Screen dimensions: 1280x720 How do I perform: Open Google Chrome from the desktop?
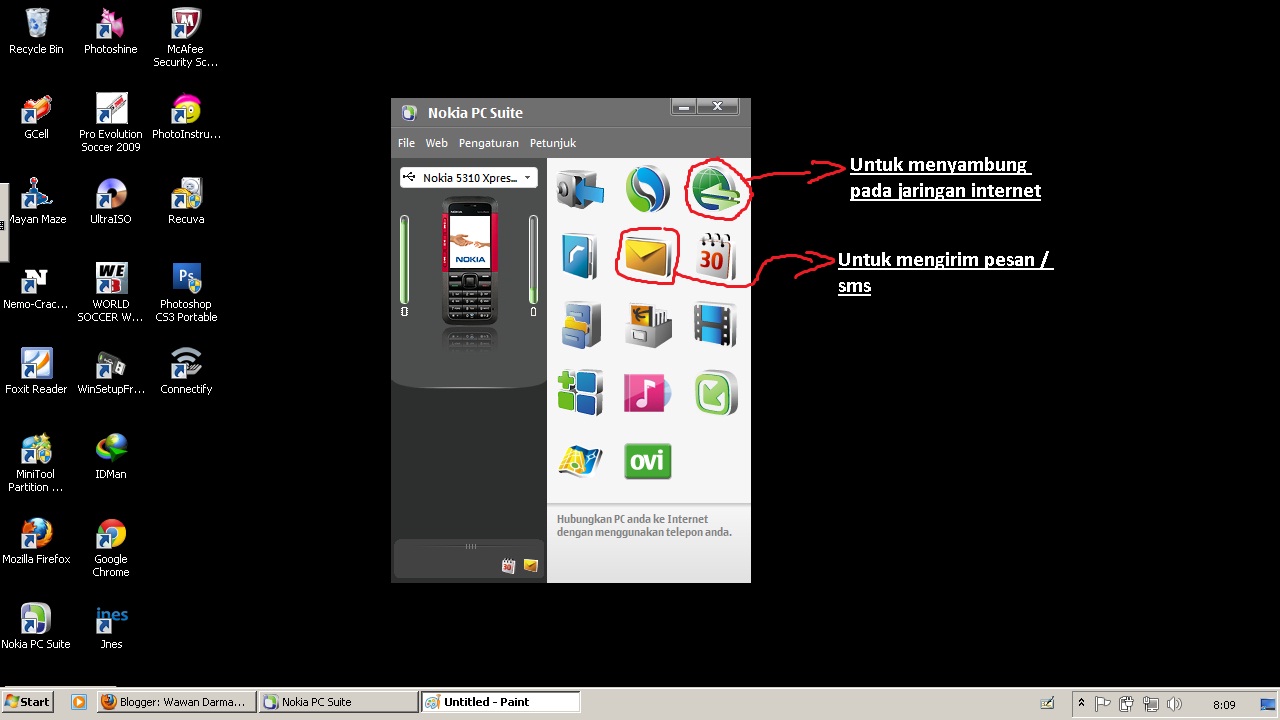click(x=111, y=548)
